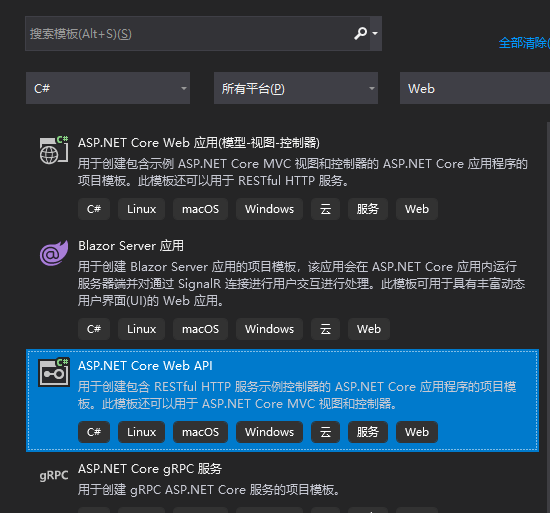Select the ASP.NET Core MVC template icon
550x513 pixels.
[x=54, y=150]
